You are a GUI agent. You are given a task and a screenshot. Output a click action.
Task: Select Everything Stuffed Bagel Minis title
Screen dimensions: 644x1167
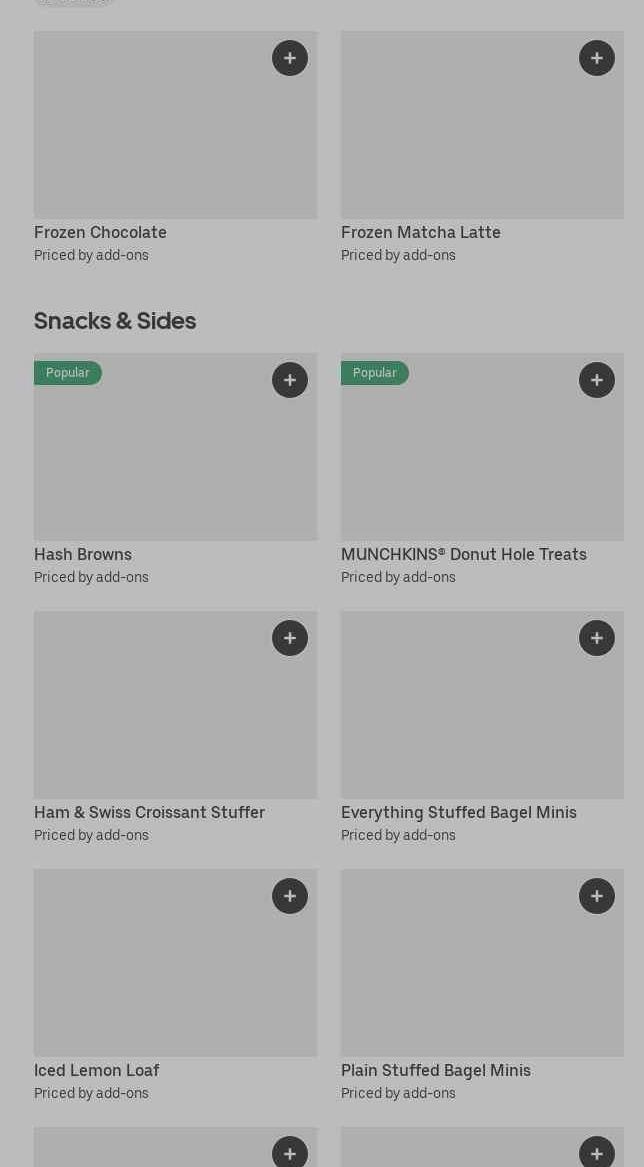(458, 812)
